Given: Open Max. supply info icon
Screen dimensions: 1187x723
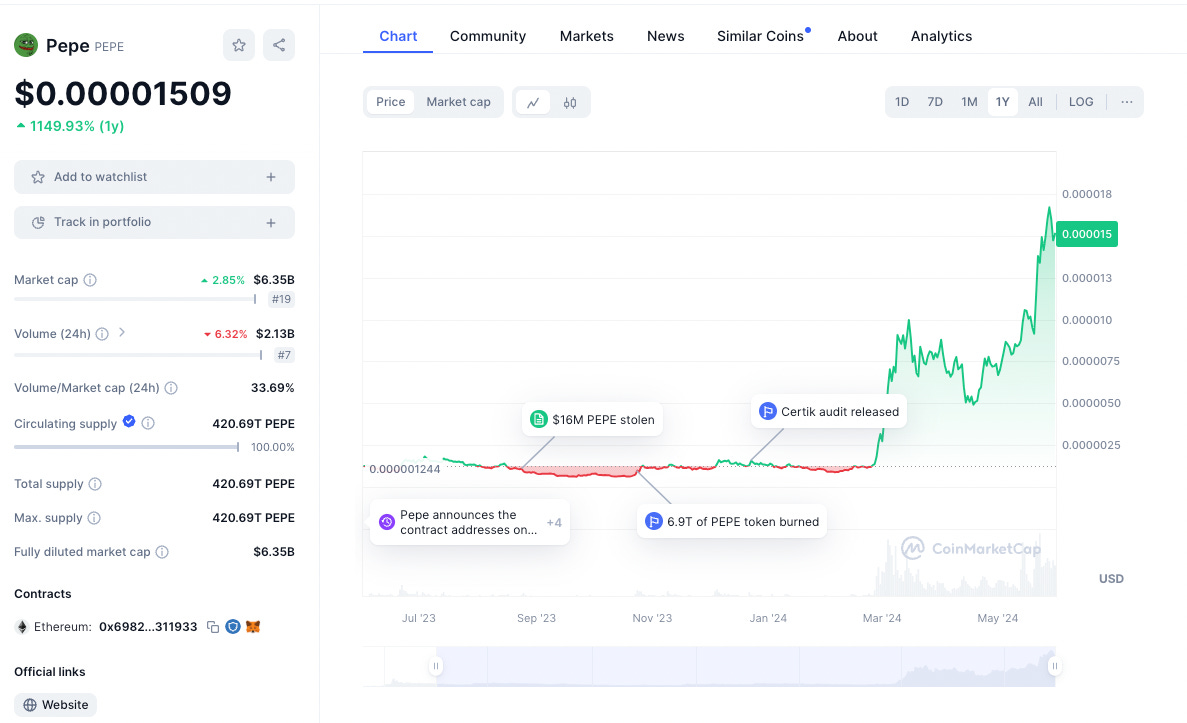Looking at the screenshot, I should point(94,518).
